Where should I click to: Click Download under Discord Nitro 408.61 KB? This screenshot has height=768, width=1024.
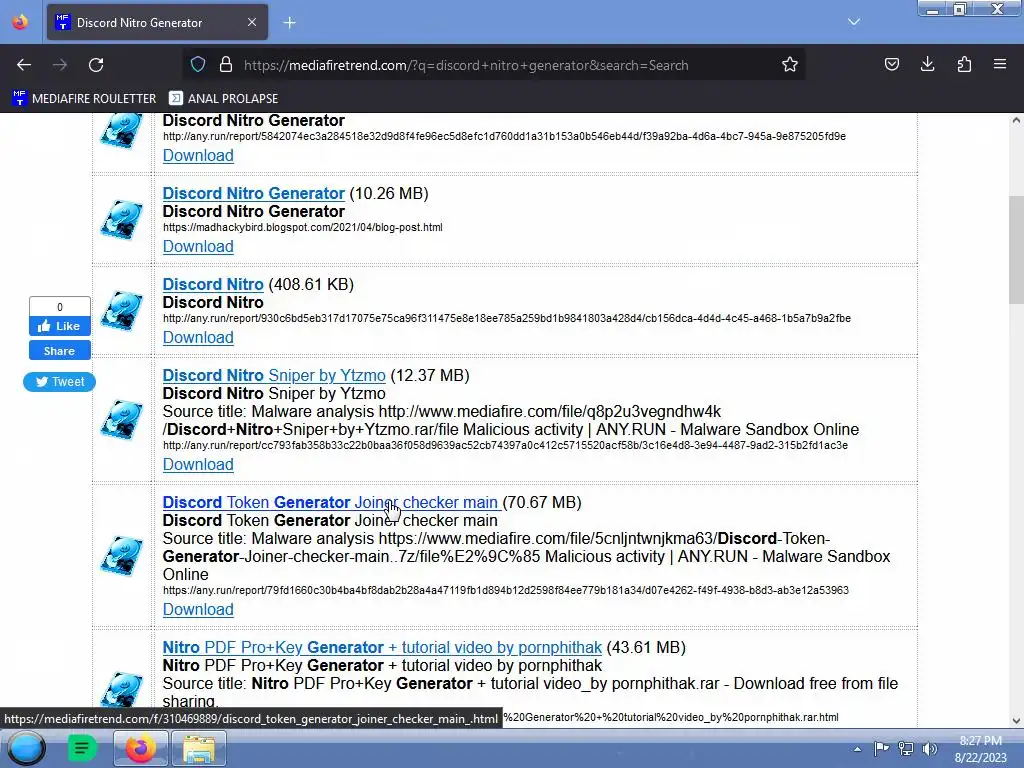coord(198,337)
